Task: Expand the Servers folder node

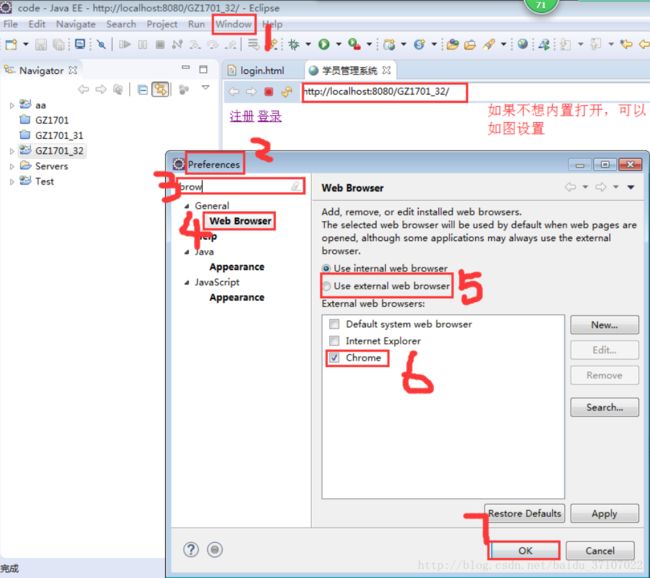Action: tap(12, 167)
